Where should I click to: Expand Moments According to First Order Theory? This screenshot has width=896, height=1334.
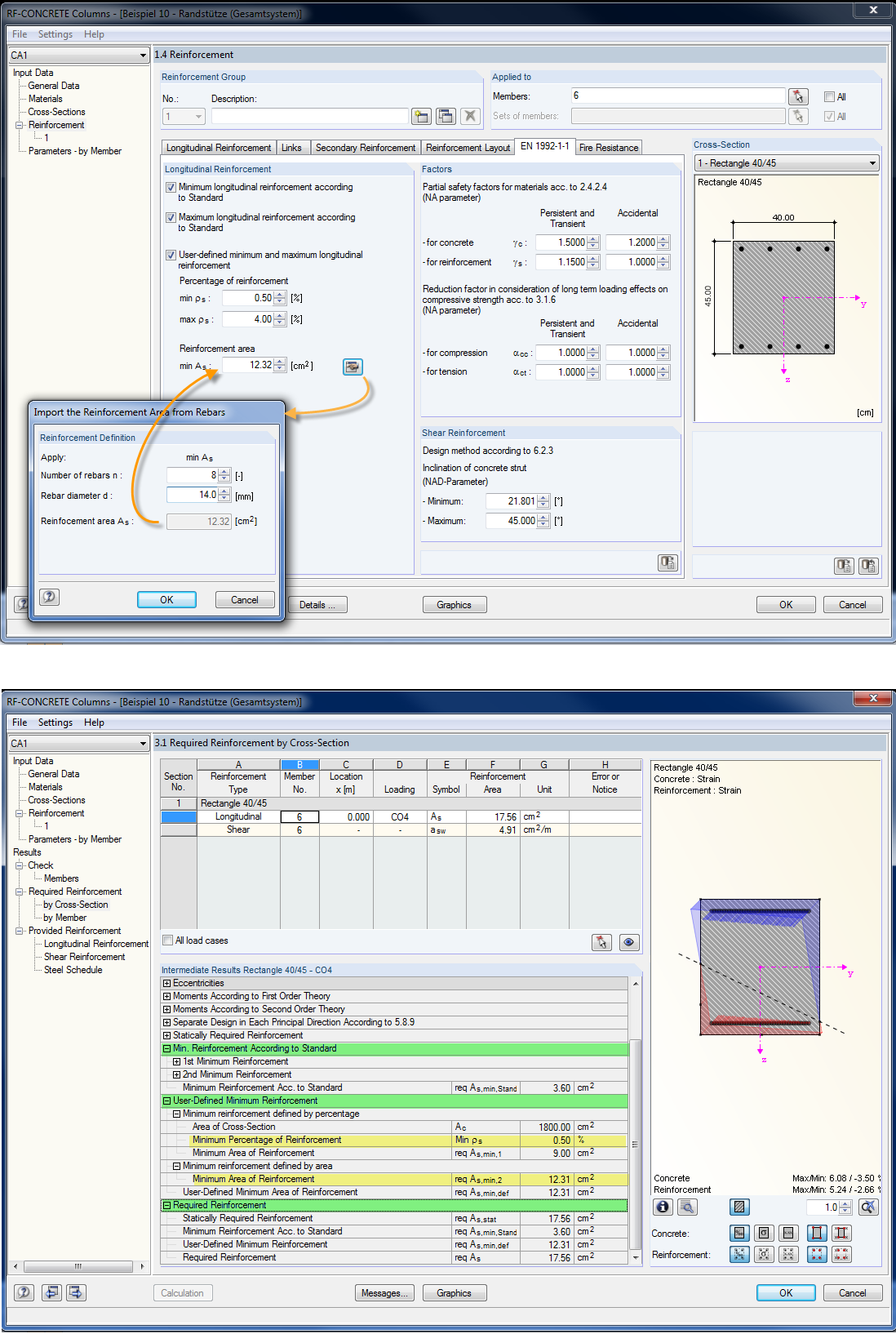(166, 996)
